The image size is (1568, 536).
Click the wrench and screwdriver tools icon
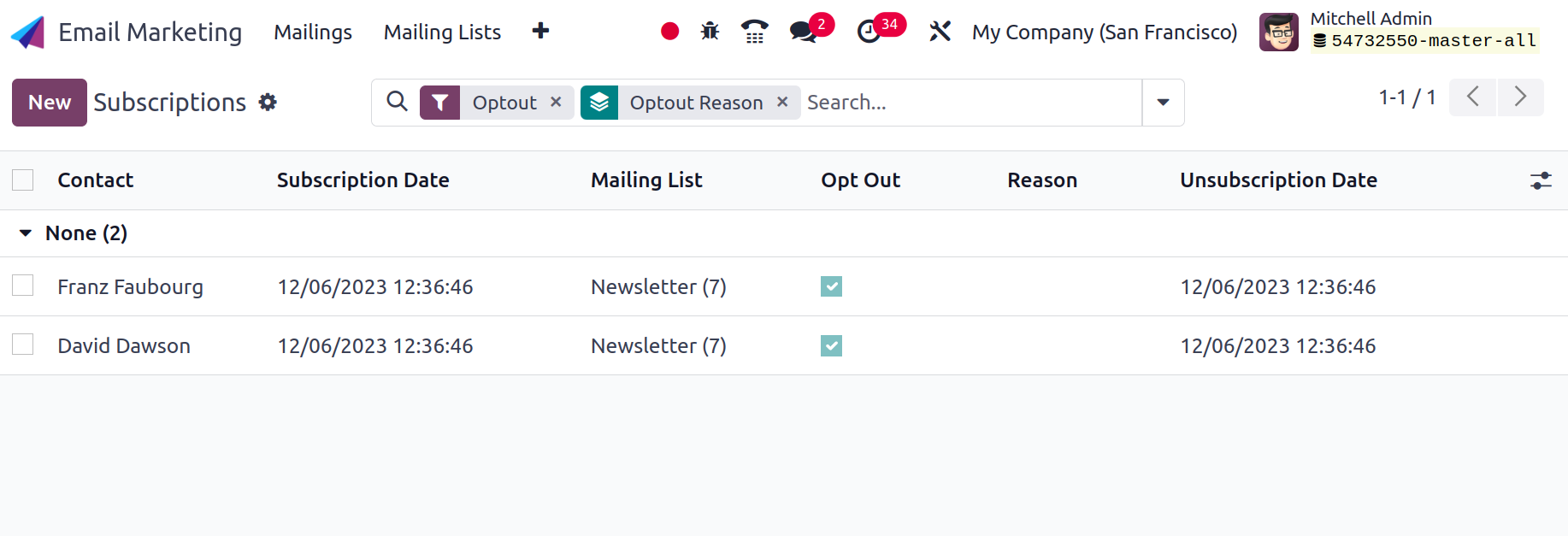tap(940, 32)
